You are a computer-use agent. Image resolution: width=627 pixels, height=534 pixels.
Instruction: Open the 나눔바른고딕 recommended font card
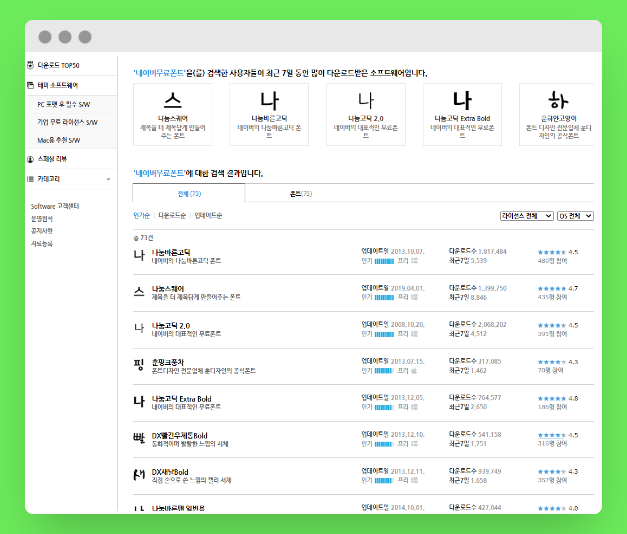coord(269,114)
